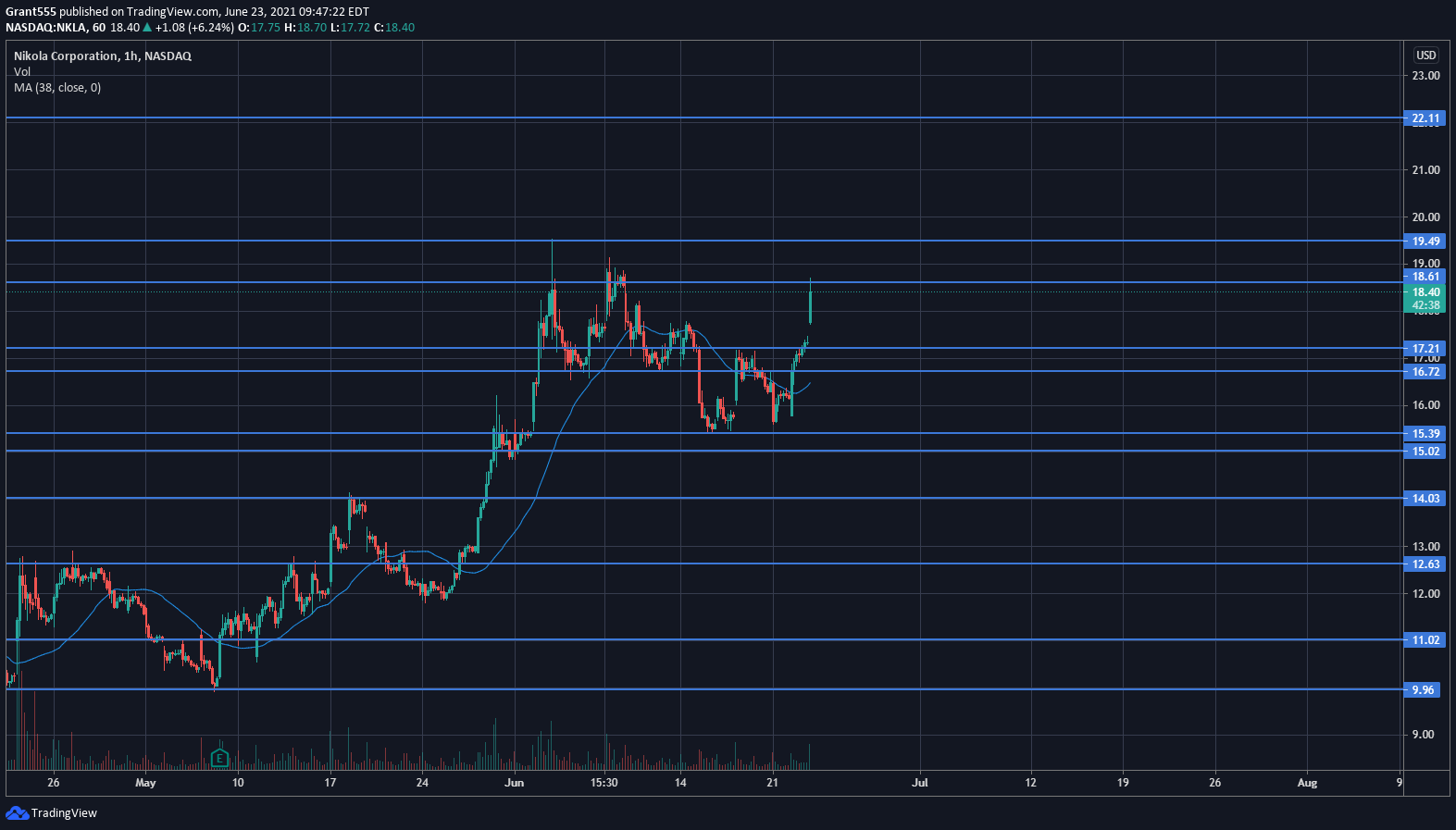
Task: Click the Aug date label on time axis
Action: point(1307,783)
